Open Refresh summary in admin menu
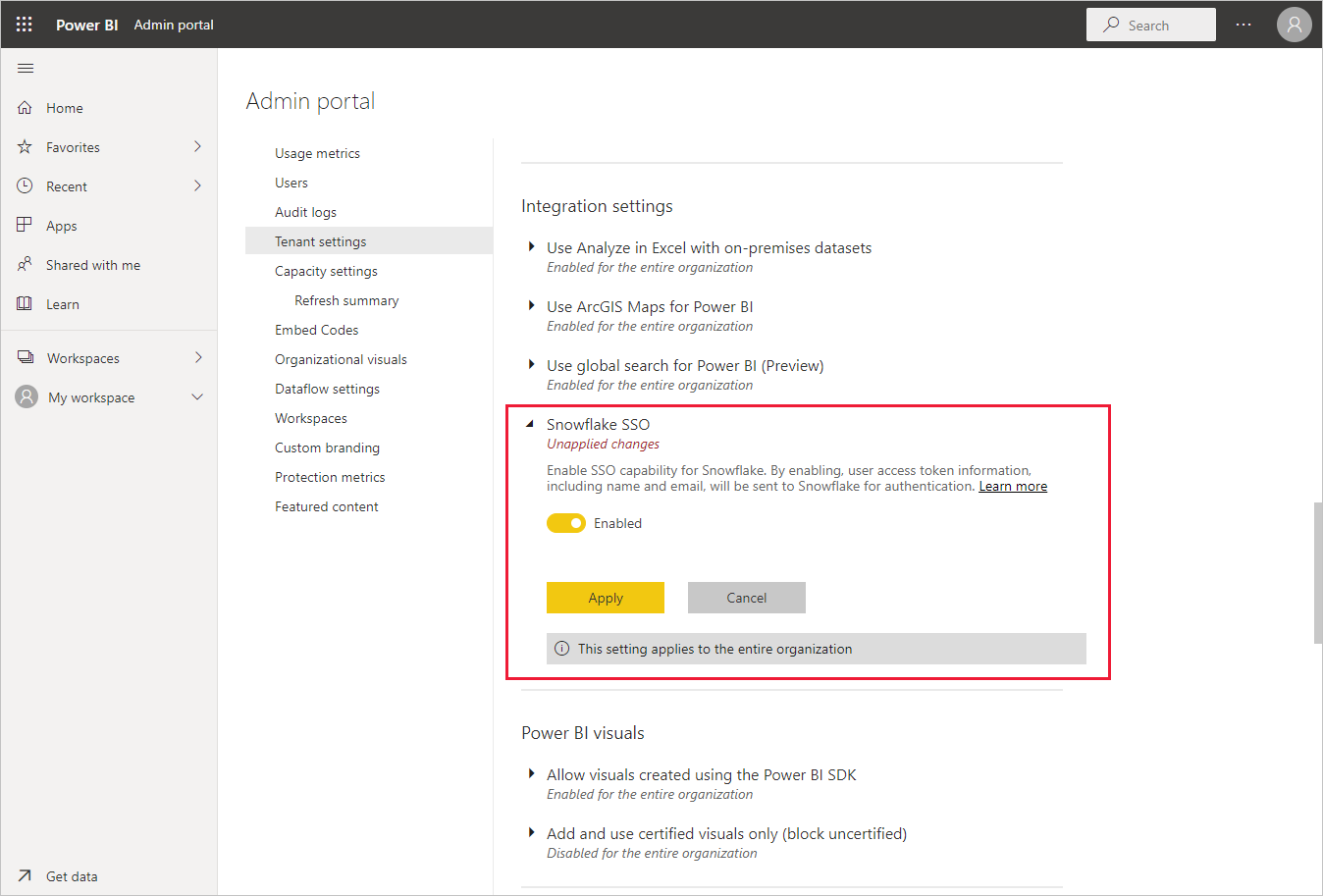The height and width of the screenshot is (896, 1323). click(346, 300)
